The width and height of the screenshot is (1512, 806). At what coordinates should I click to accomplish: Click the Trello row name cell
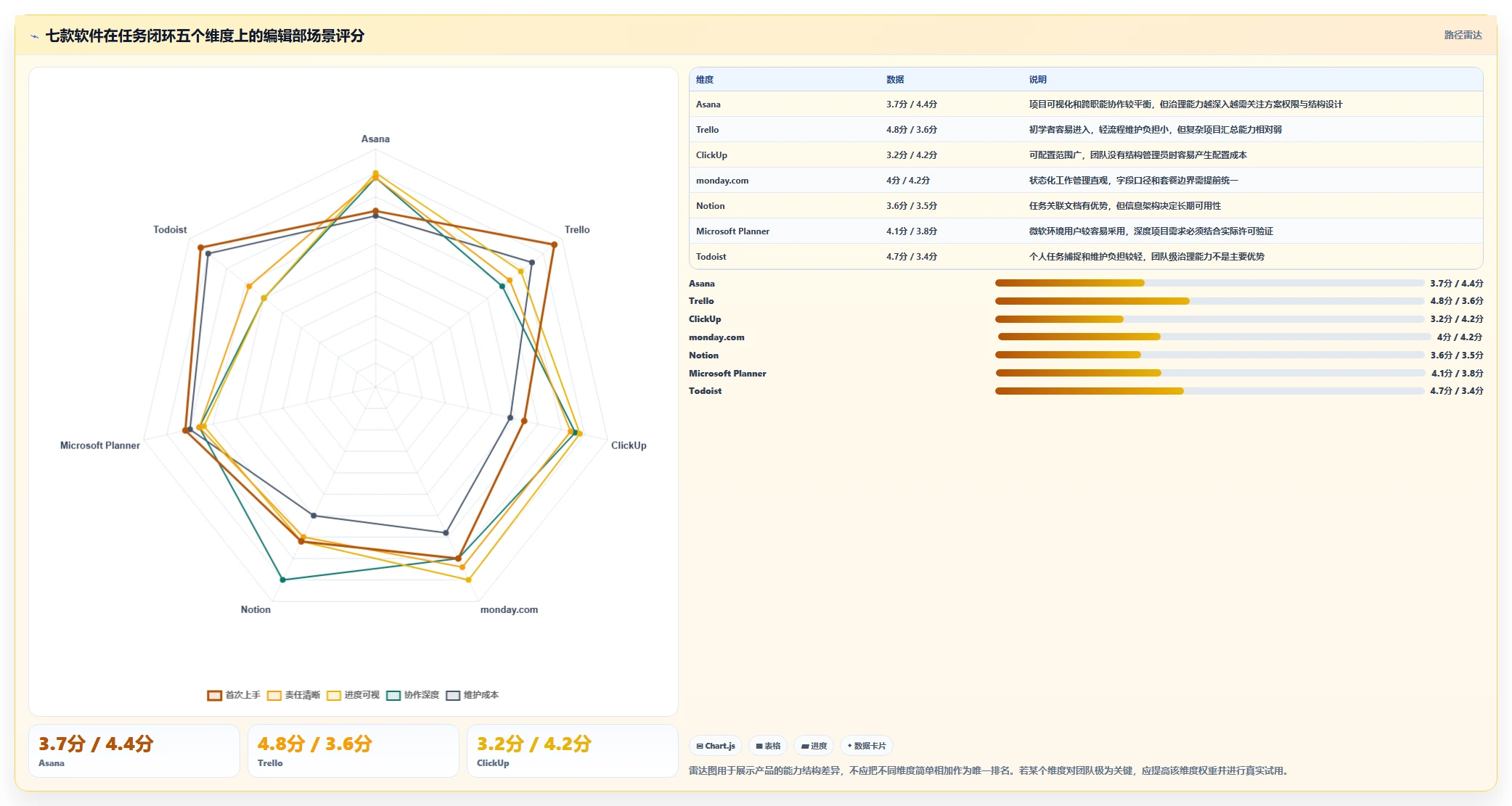coord(707,130)
